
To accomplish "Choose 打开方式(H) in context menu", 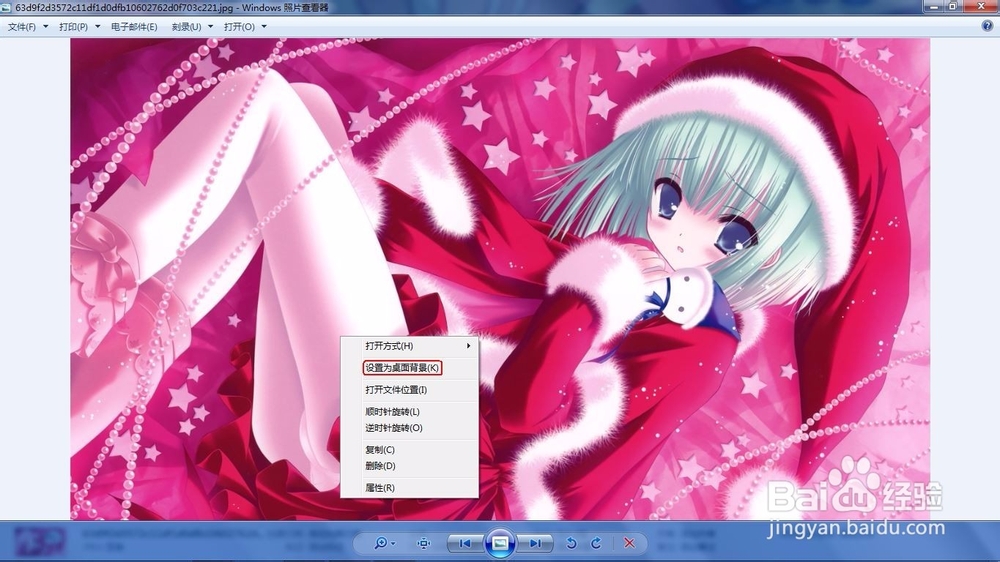I will 409,346.
